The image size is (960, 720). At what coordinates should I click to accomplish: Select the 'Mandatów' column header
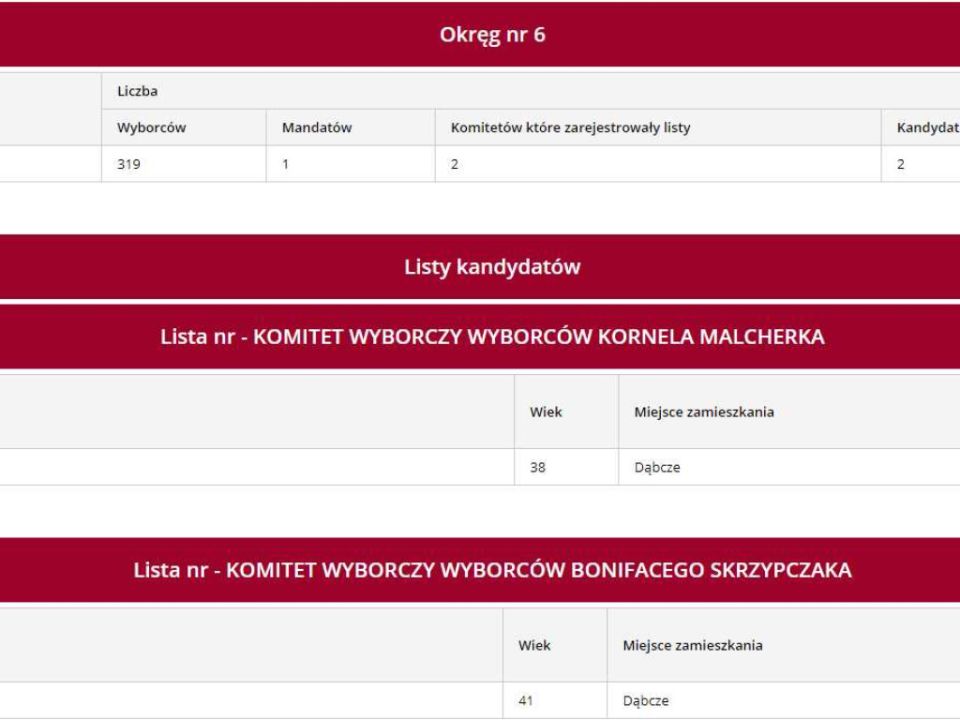pyautogui.click(x=312, y=127)
